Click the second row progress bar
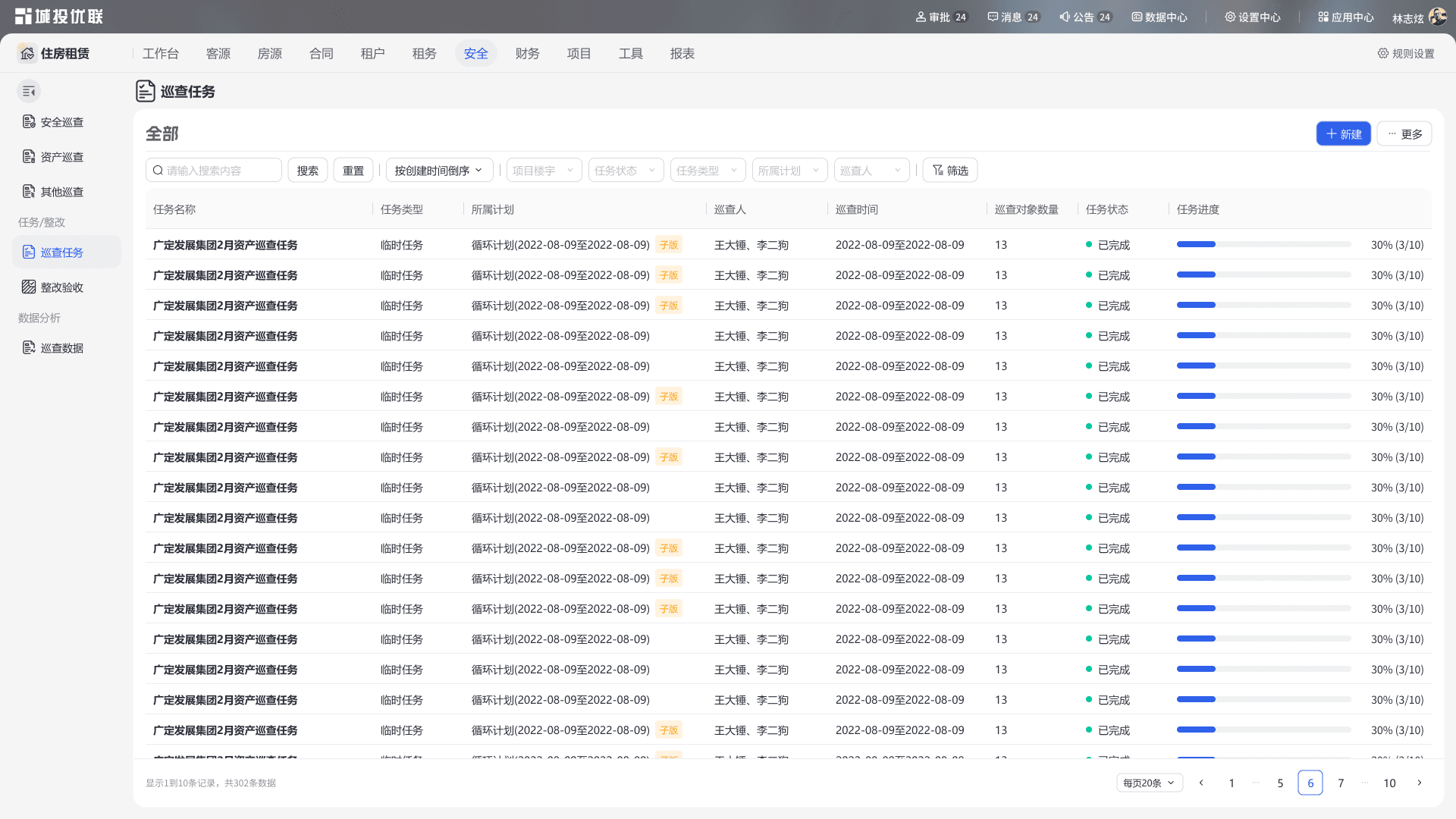Image resolution: width=1456 pixels, height=819 pixels. point(1264,275)
